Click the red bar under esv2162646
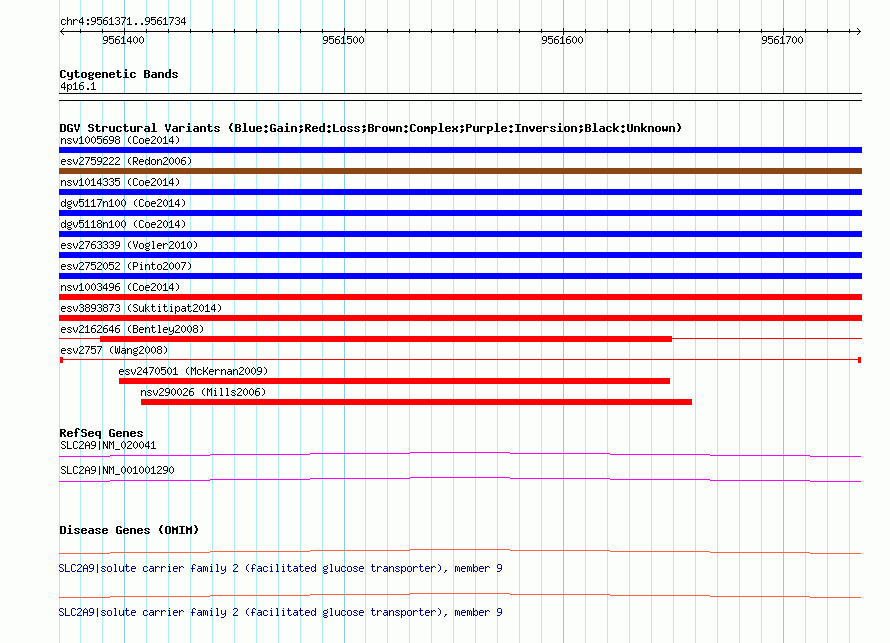890x643 pixels. (x=386, y=339)
